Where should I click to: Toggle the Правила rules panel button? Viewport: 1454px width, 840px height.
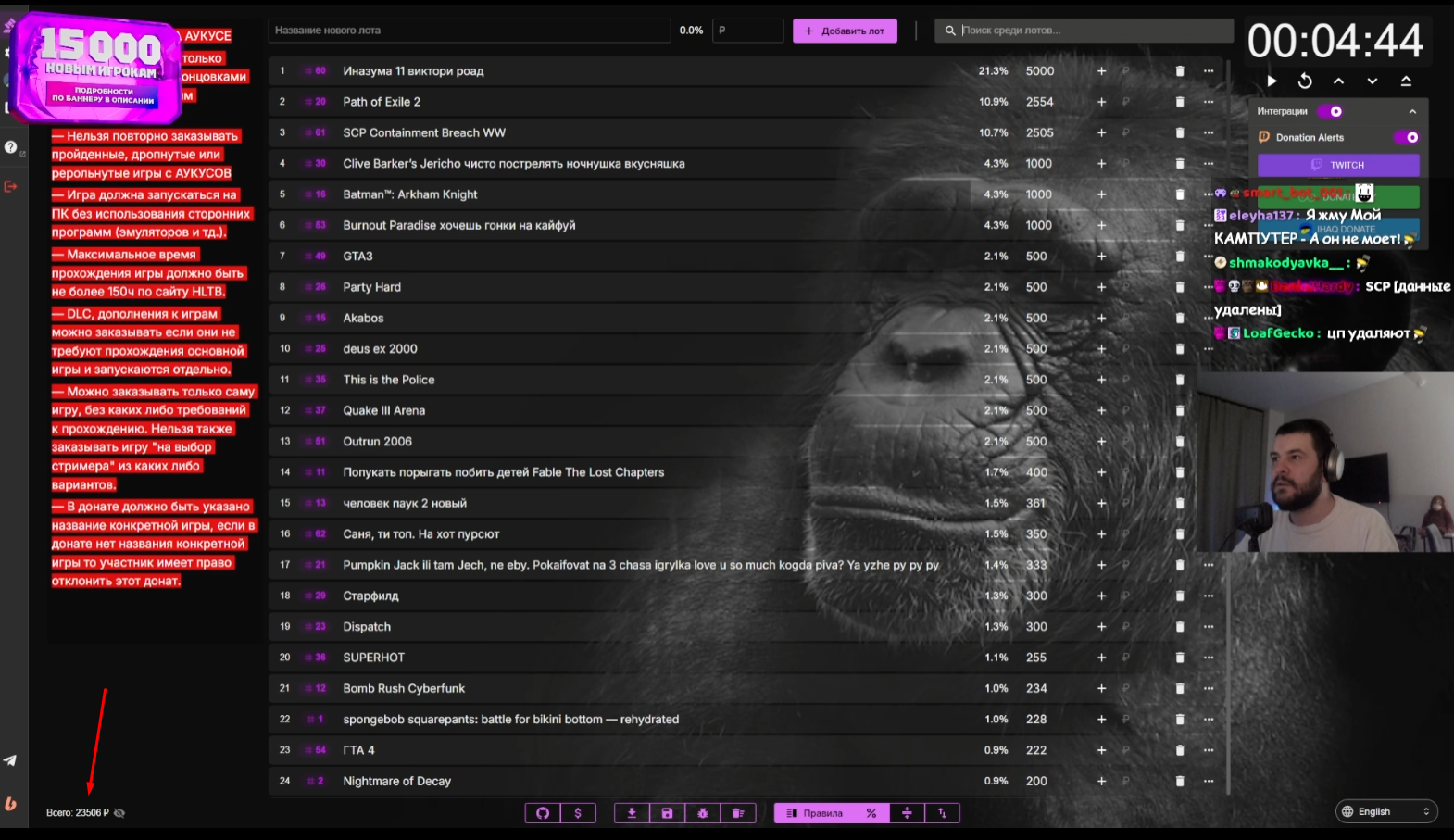click(814, 813)
